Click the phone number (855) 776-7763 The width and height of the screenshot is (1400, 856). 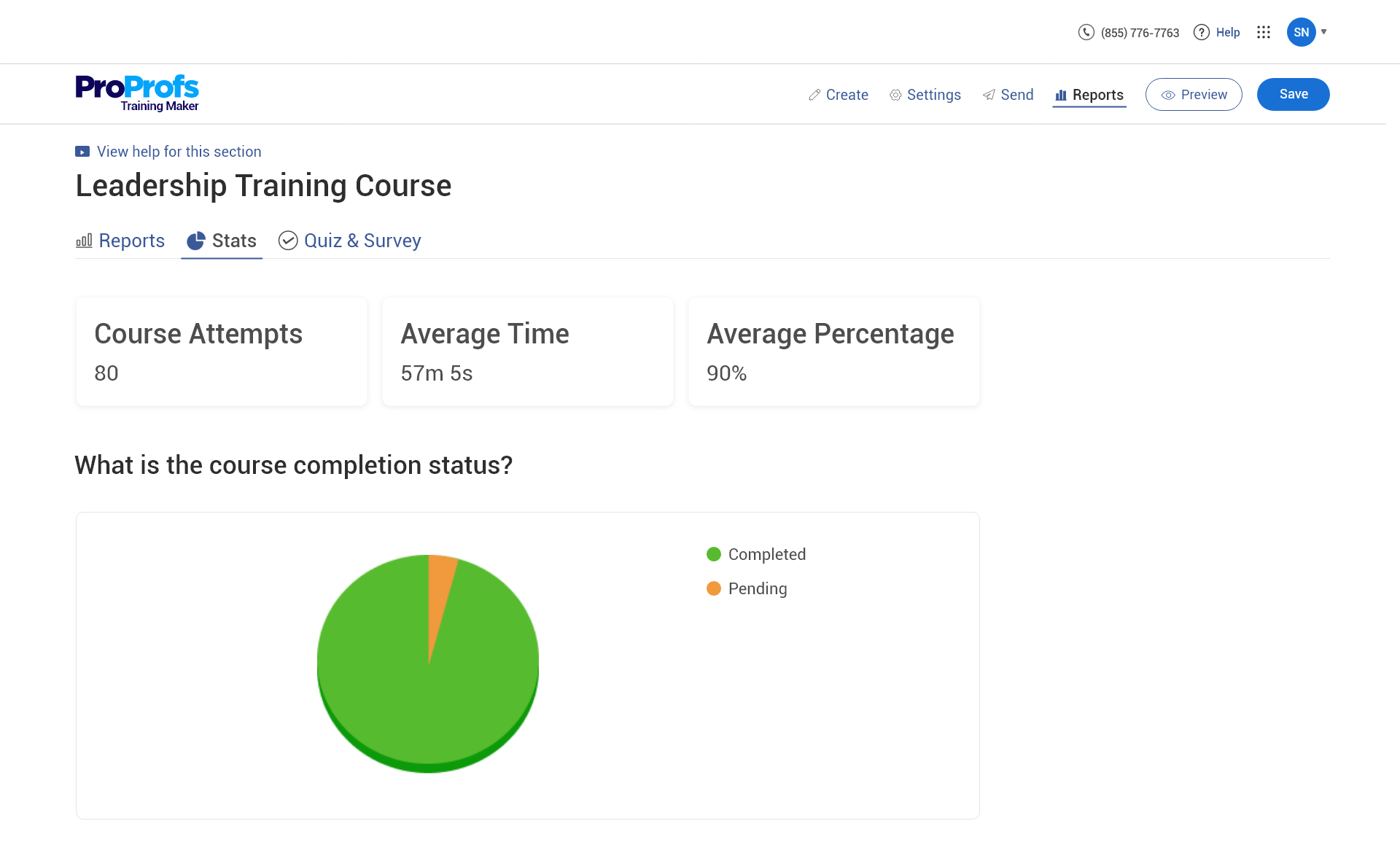pyautogui.click(x=1140, y=32)
